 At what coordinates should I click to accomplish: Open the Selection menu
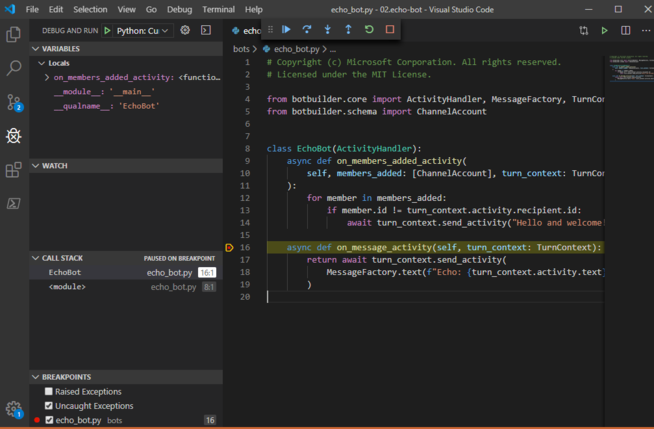point(90,9)
